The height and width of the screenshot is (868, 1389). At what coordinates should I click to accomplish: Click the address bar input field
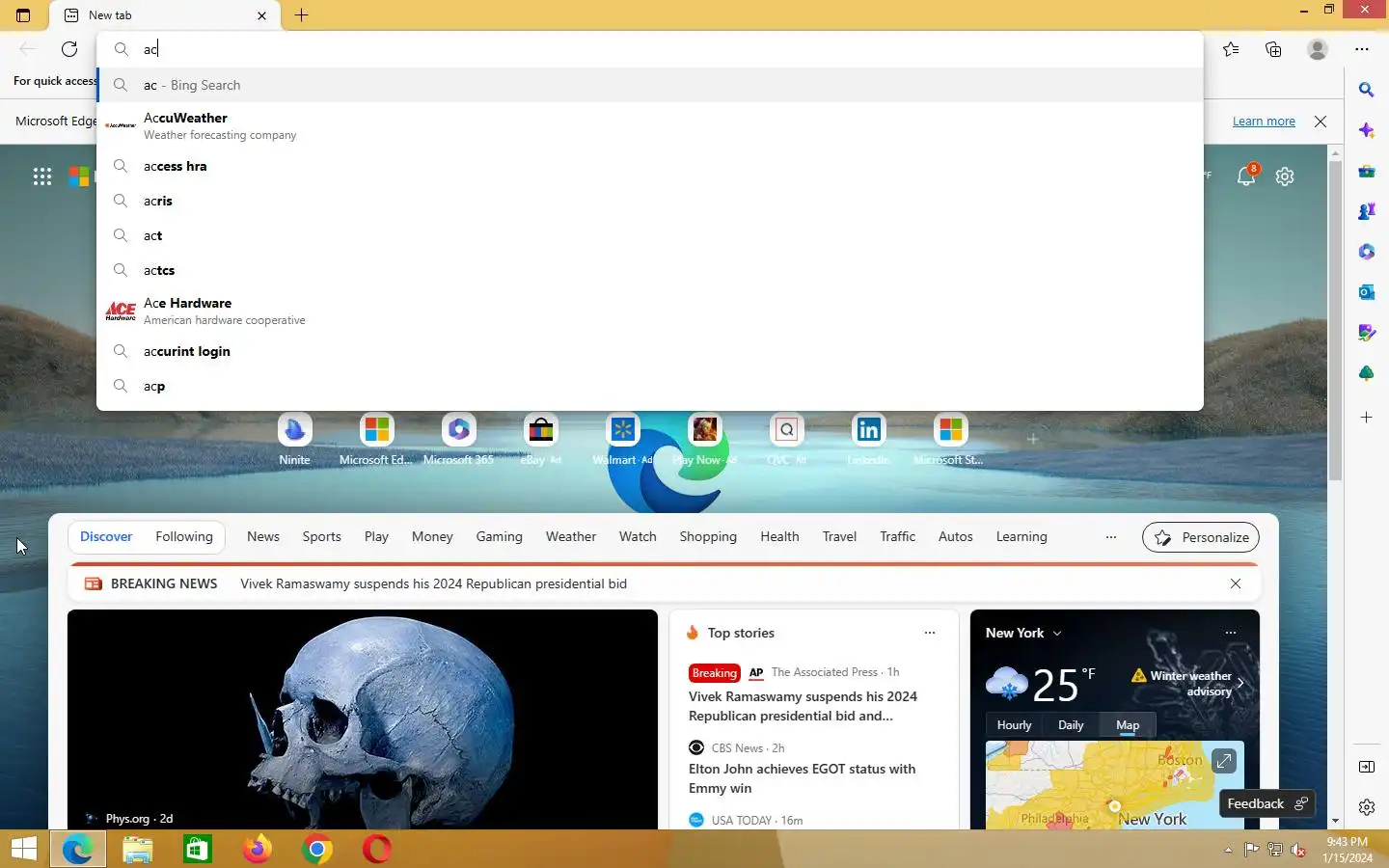(650, 49)
